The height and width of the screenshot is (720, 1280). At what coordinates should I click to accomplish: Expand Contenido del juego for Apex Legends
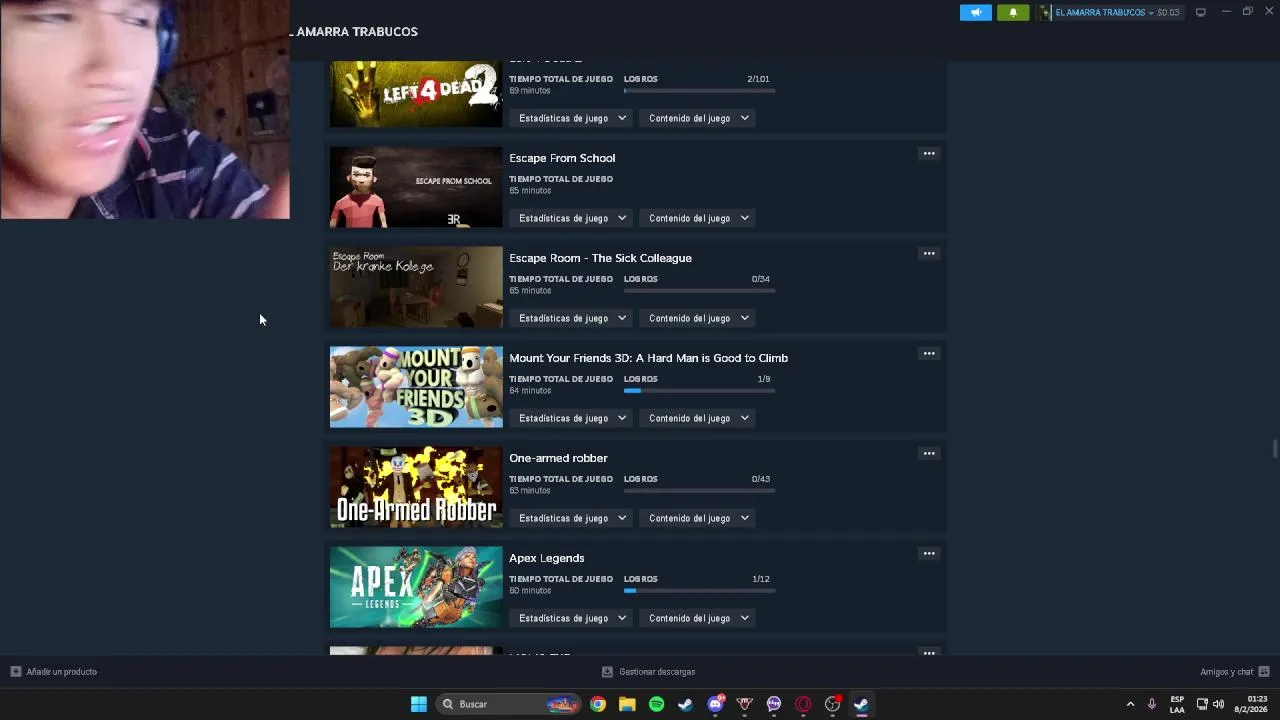[x=698, y=618]
